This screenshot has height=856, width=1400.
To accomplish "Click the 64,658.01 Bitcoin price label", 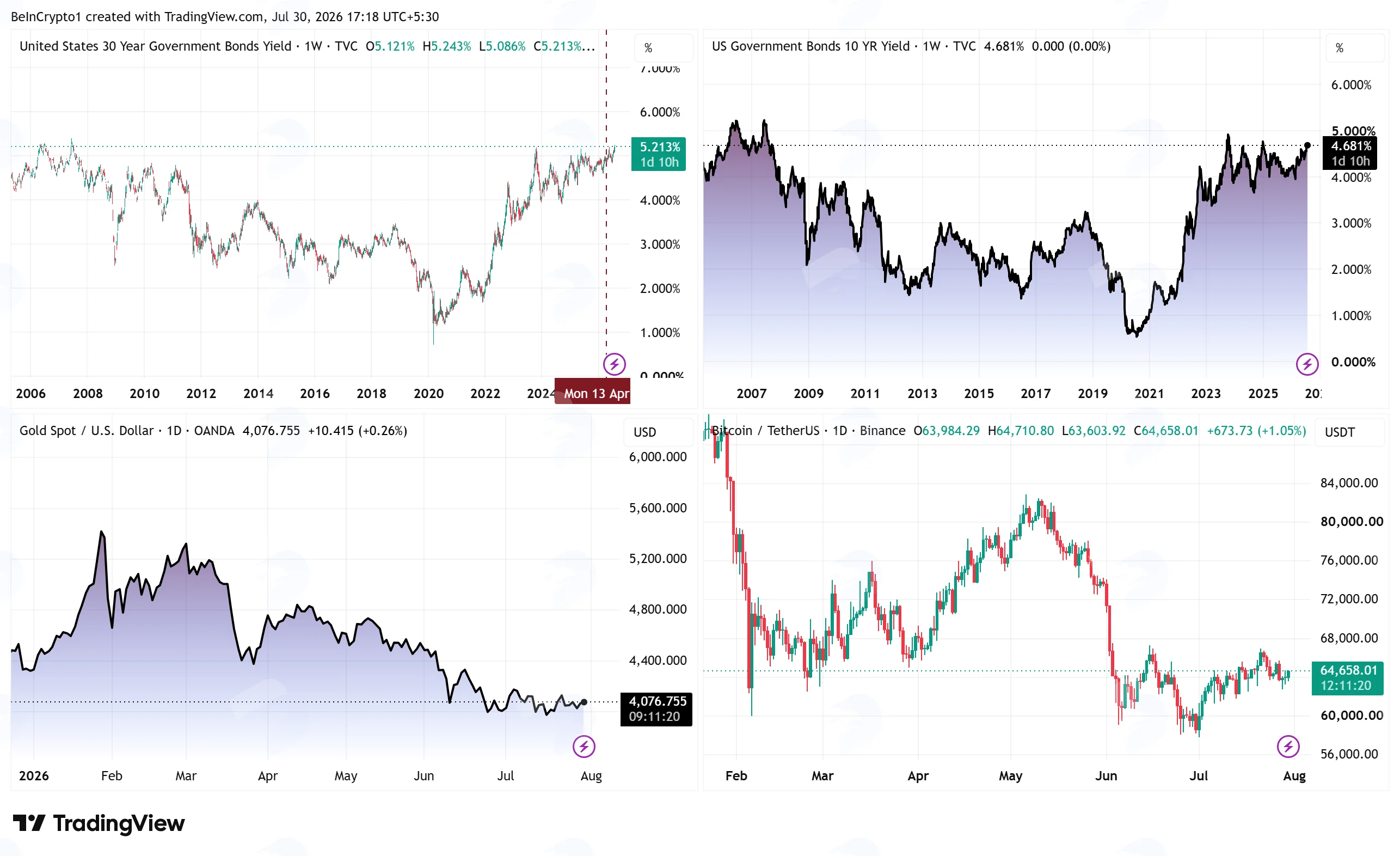I will pos(1347,677).
